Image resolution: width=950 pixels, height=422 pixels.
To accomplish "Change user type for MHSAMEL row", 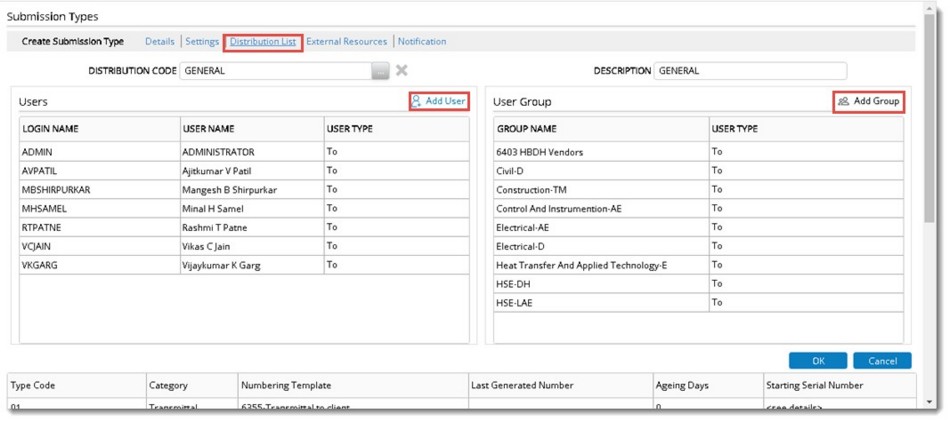I will (394, 209).
